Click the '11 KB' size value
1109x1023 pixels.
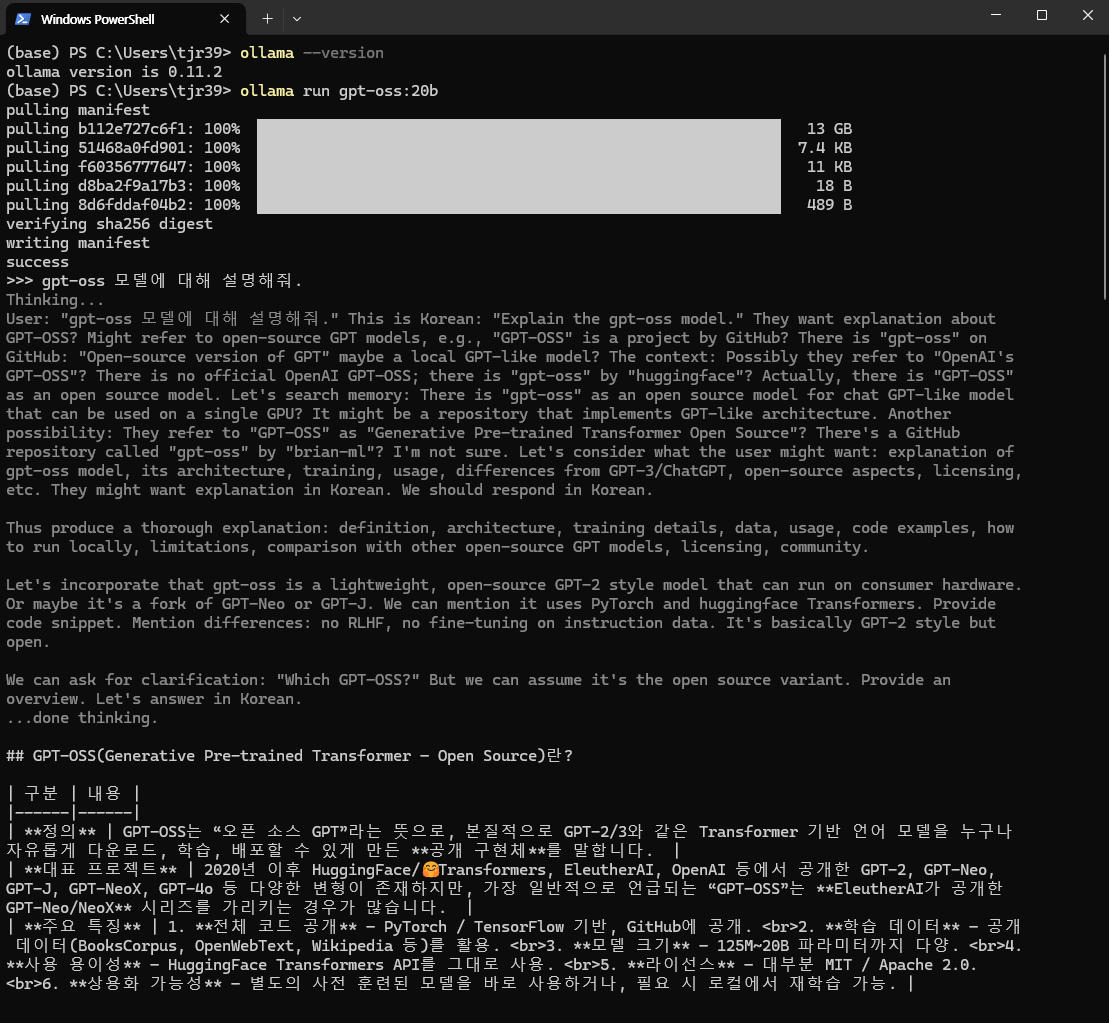point(830,167)
